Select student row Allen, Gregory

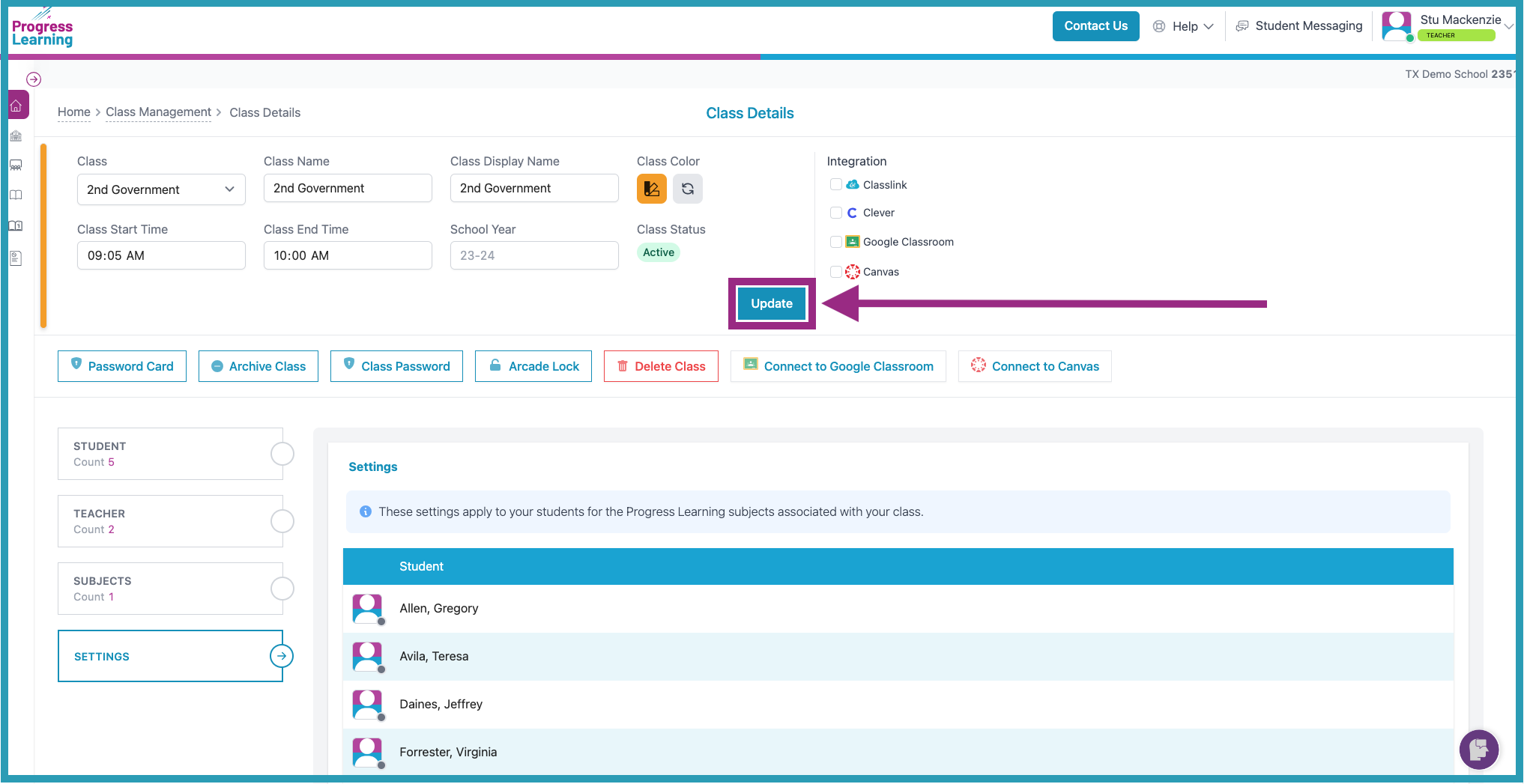[898, 609]
